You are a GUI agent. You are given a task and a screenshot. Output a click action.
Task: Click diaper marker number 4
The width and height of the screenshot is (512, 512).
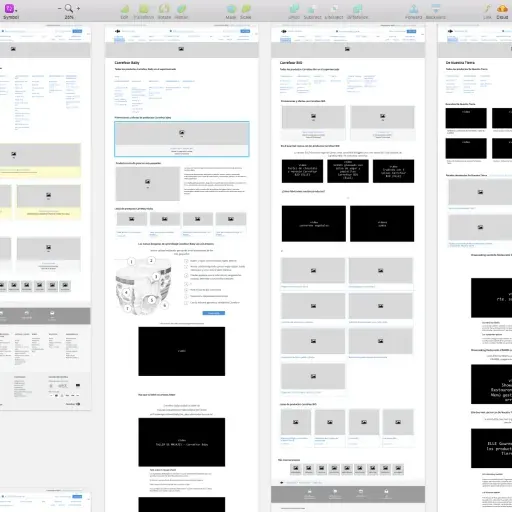click(126, 293)
